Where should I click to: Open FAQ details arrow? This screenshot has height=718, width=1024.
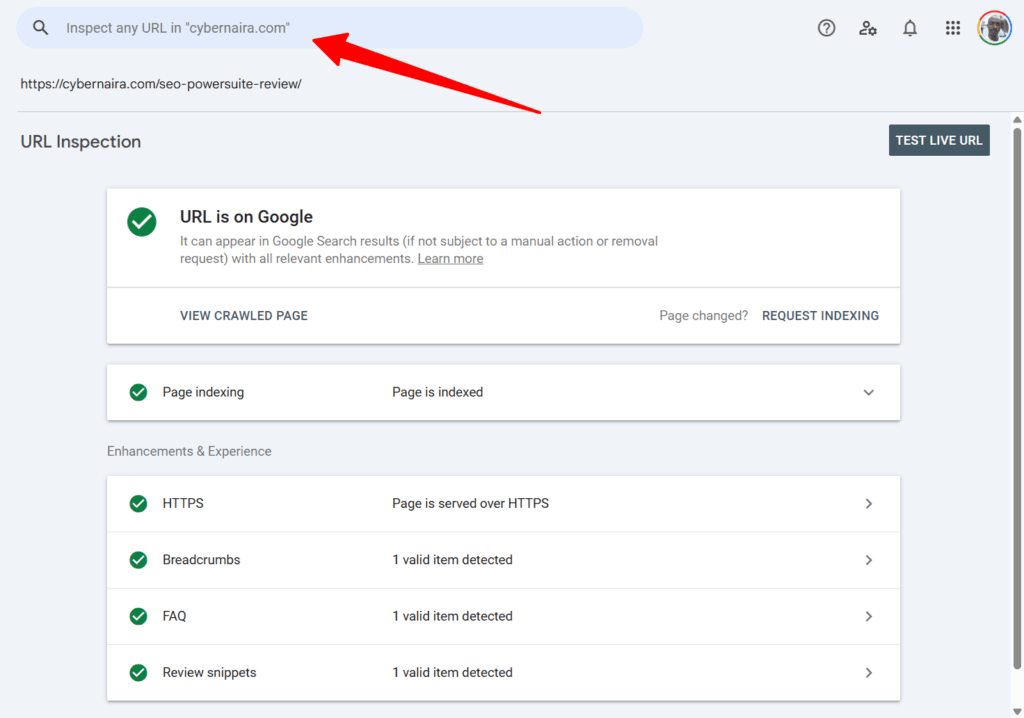tap(869, 616)
